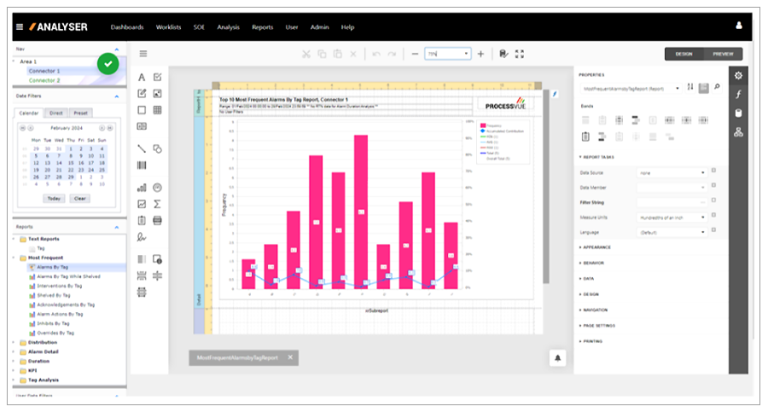Select the Panel rectangle tool

click(x=142, y=110)
